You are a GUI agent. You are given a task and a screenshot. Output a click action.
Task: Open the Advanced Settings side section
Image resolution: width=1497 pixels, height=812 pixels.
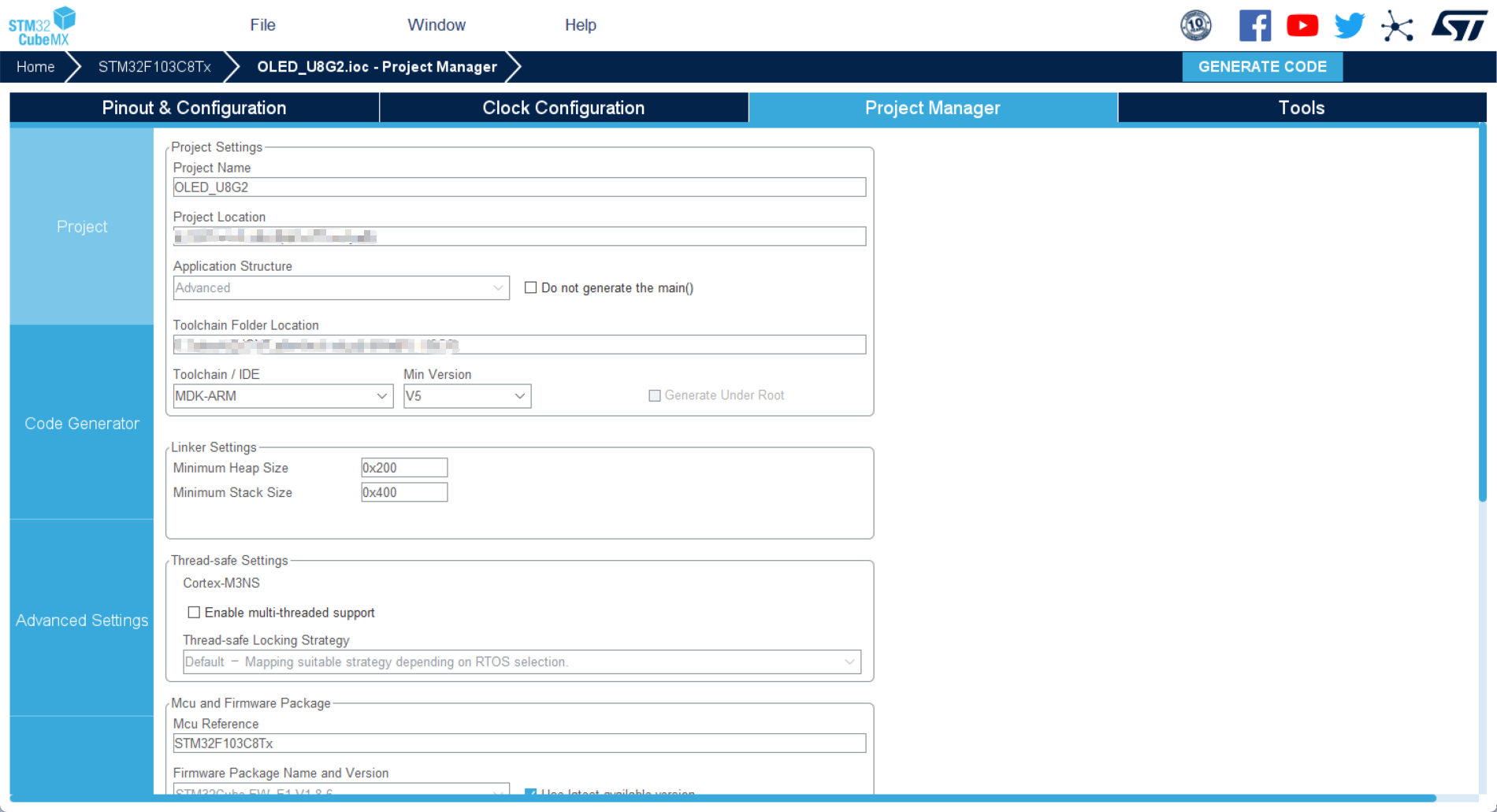point(82,620)
